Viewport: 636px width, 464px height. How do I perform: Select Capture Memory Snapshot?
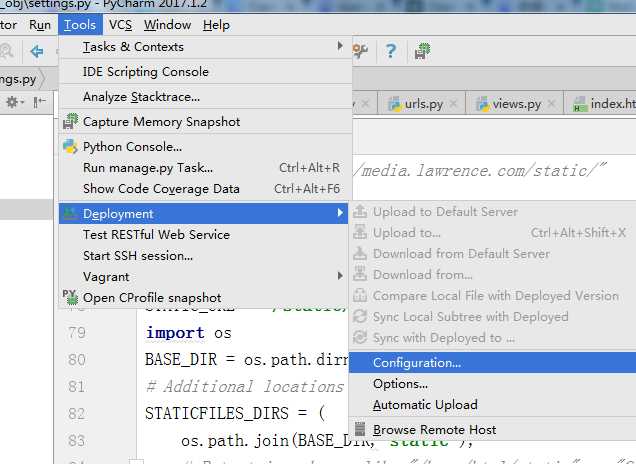pos(205,122)
